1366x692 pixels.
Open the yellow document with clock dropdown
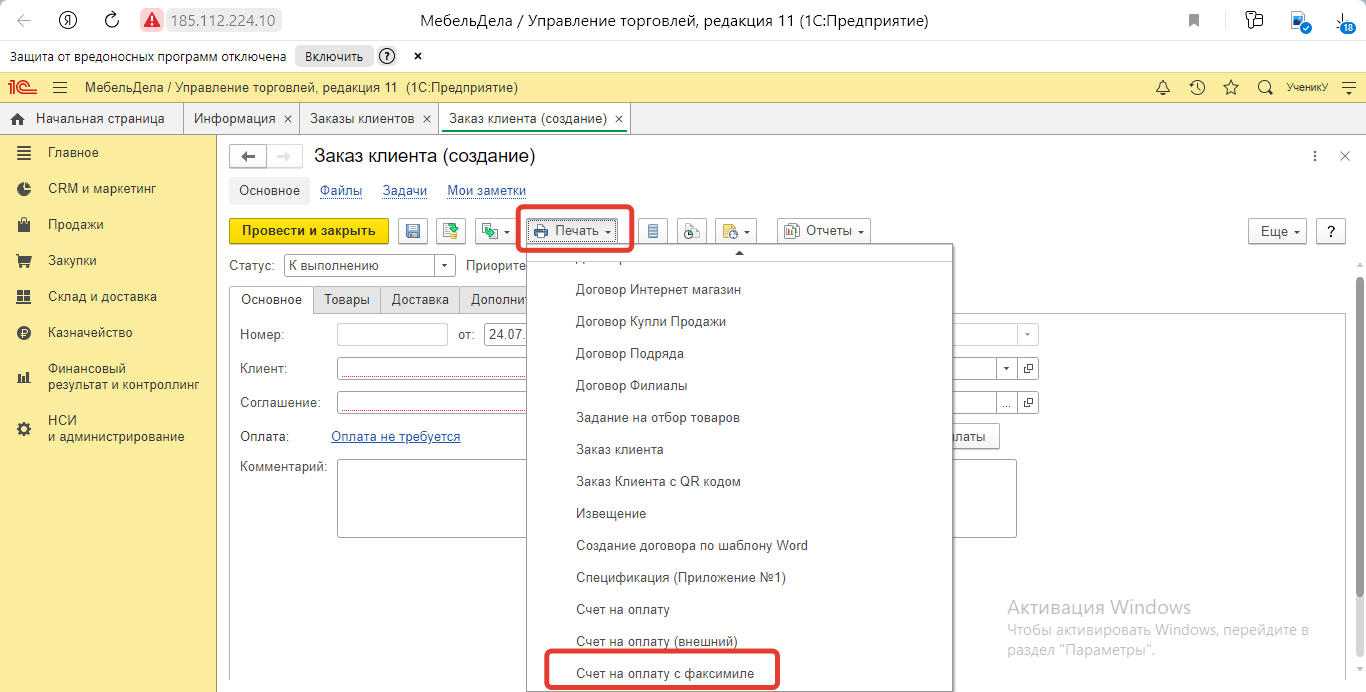736,231
